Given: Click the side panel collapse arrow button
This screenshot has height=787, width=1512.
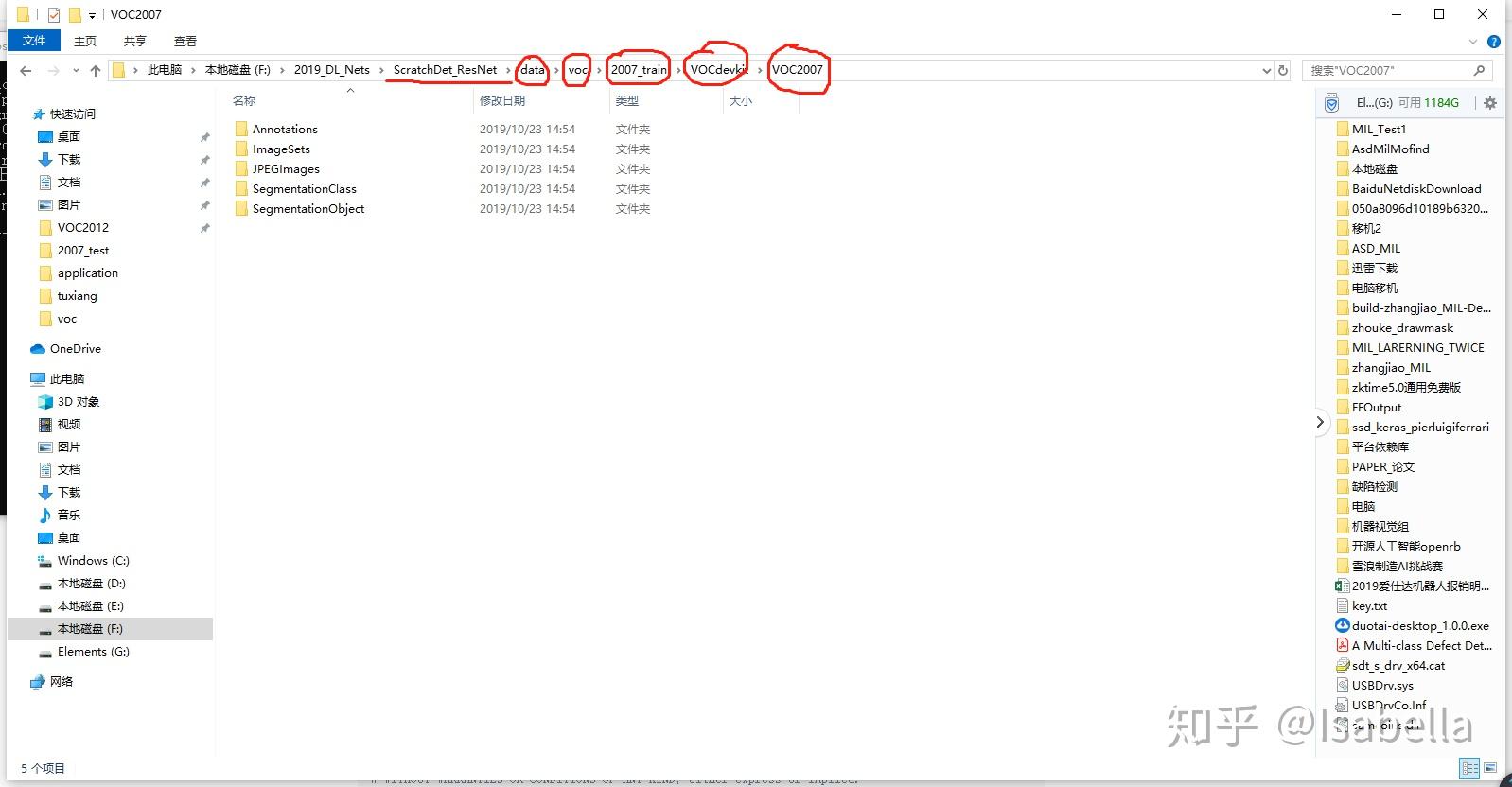Looking at the screenshot, I should 1320,422.
